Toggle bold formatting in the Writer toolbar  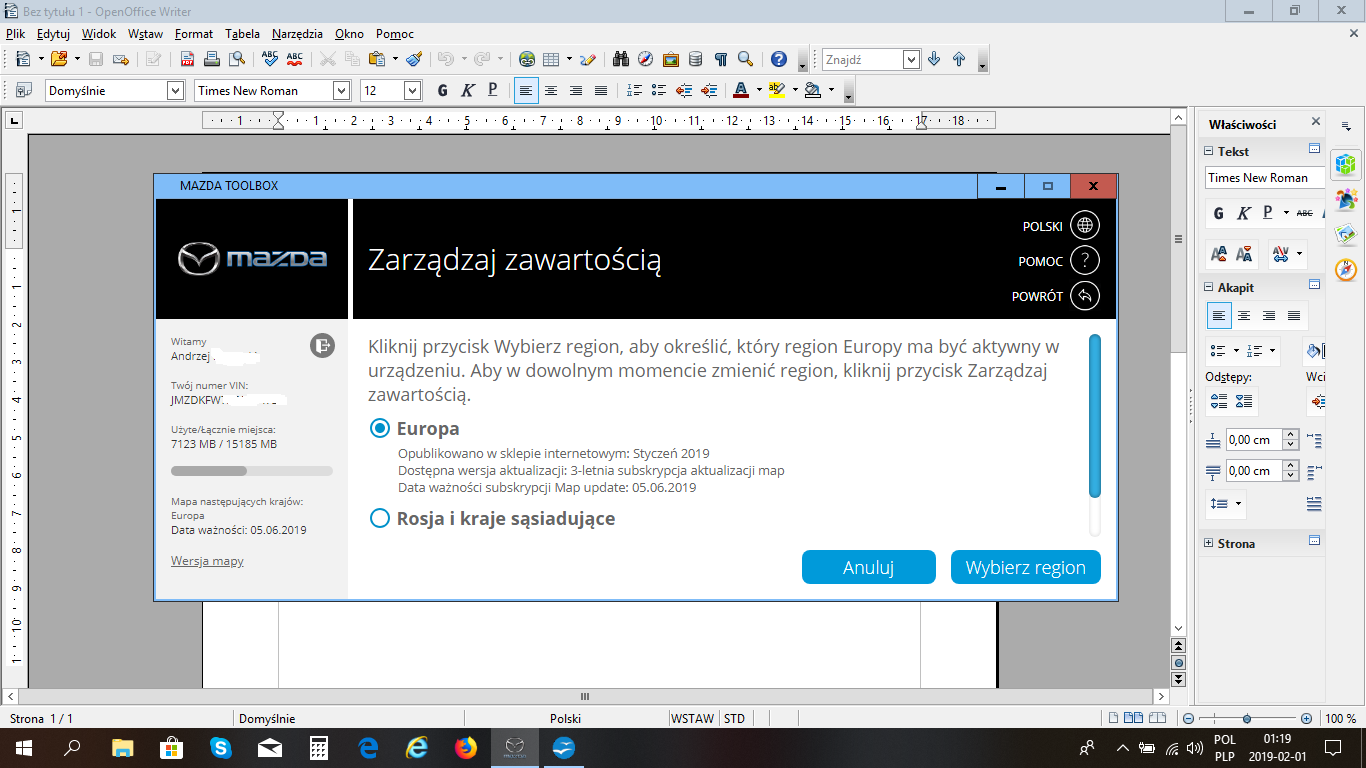tap(443, 91)
